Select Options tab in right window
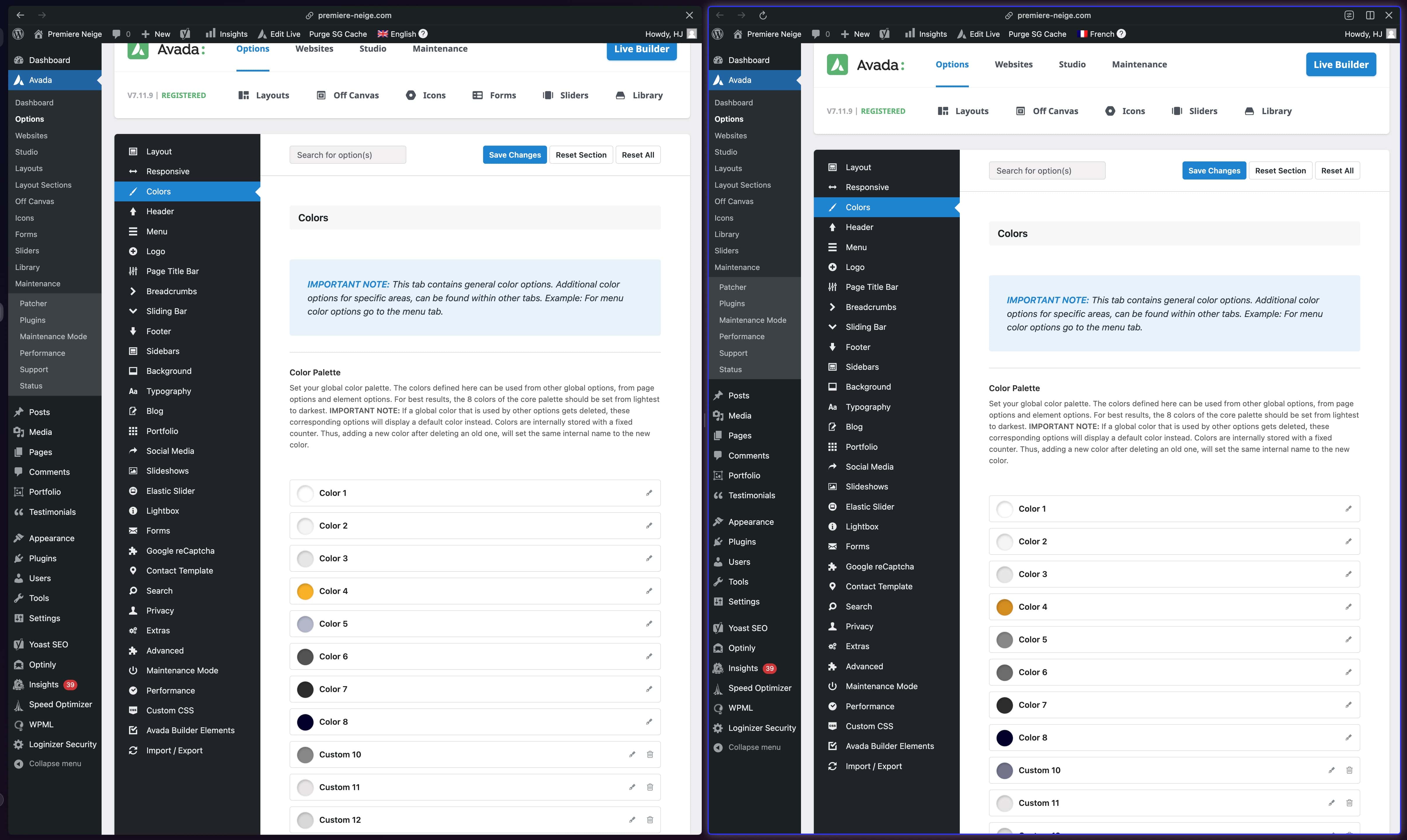The height and width of the screenshot is (840, 1407). pyautogui.click(x=952, y=65)
